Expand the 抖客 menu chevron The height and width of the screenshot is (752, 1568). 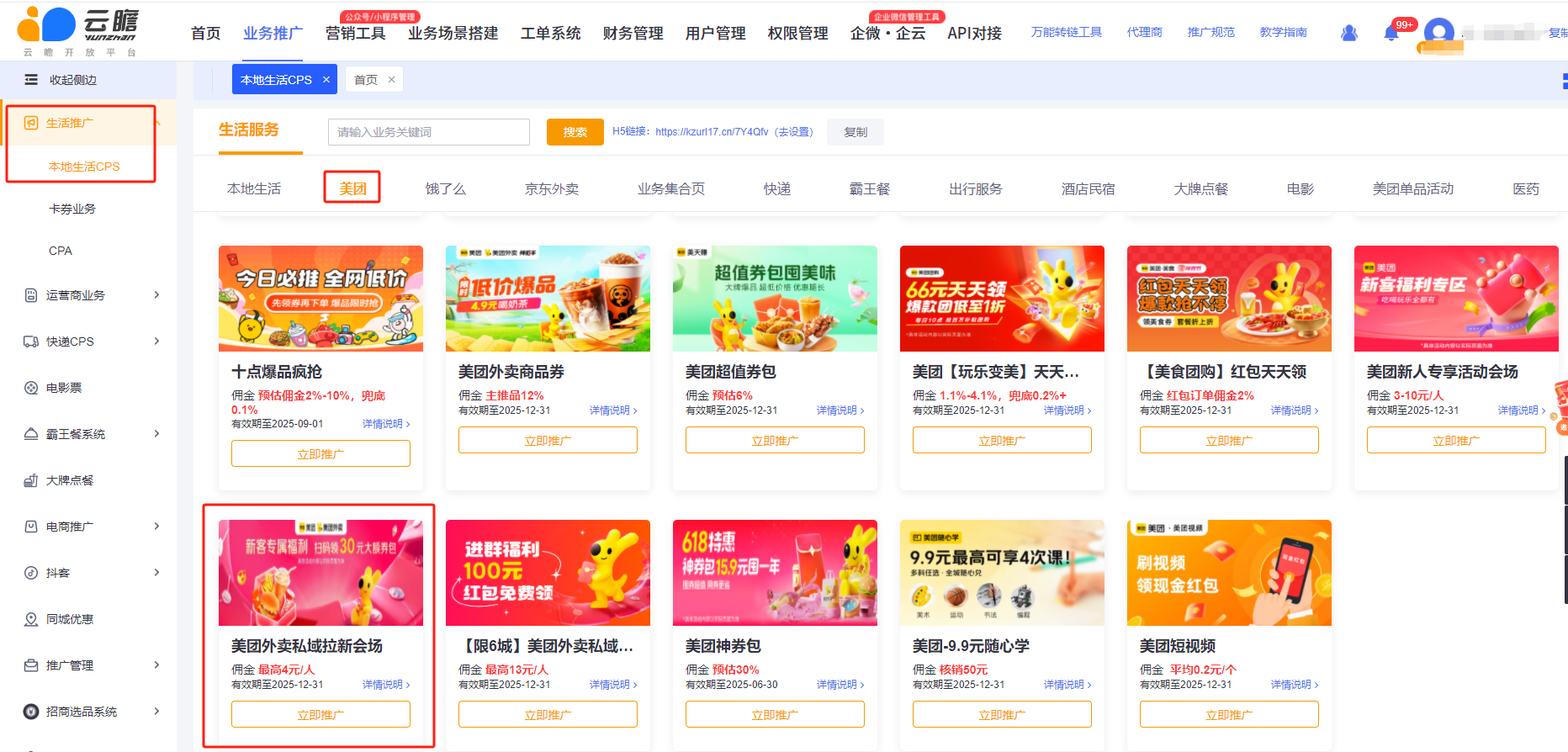[156, 573]
